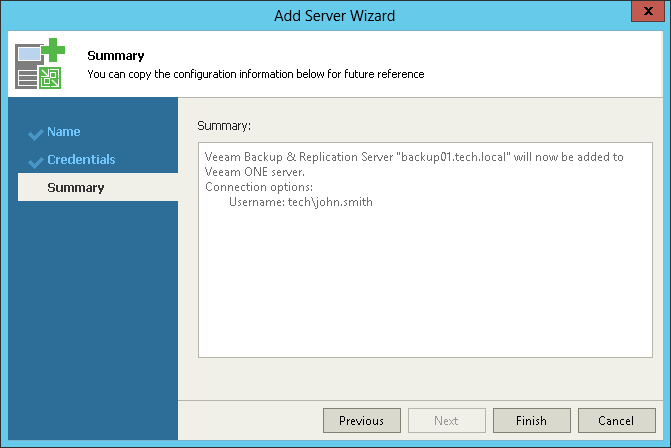The height and width of the screenshot is (448, 671).
Task: Click the greyed-out Next button
Action: coord(446,421)
